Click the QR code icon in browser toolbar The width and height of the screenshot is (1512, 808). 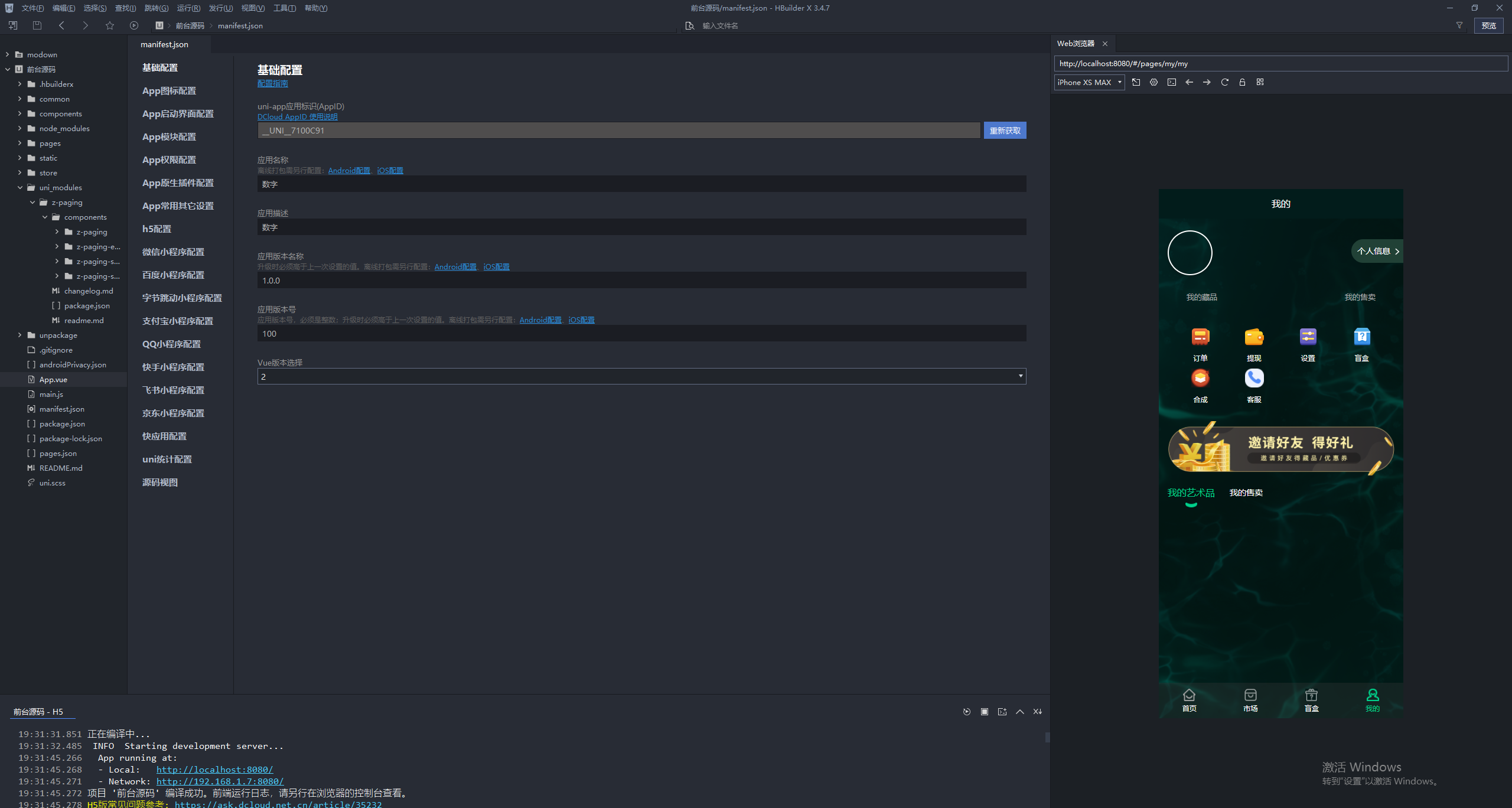1260,82
